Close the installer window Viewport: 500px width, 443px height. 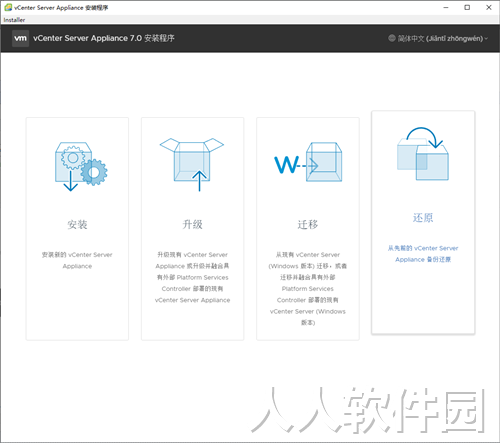(x=489, y=7)
